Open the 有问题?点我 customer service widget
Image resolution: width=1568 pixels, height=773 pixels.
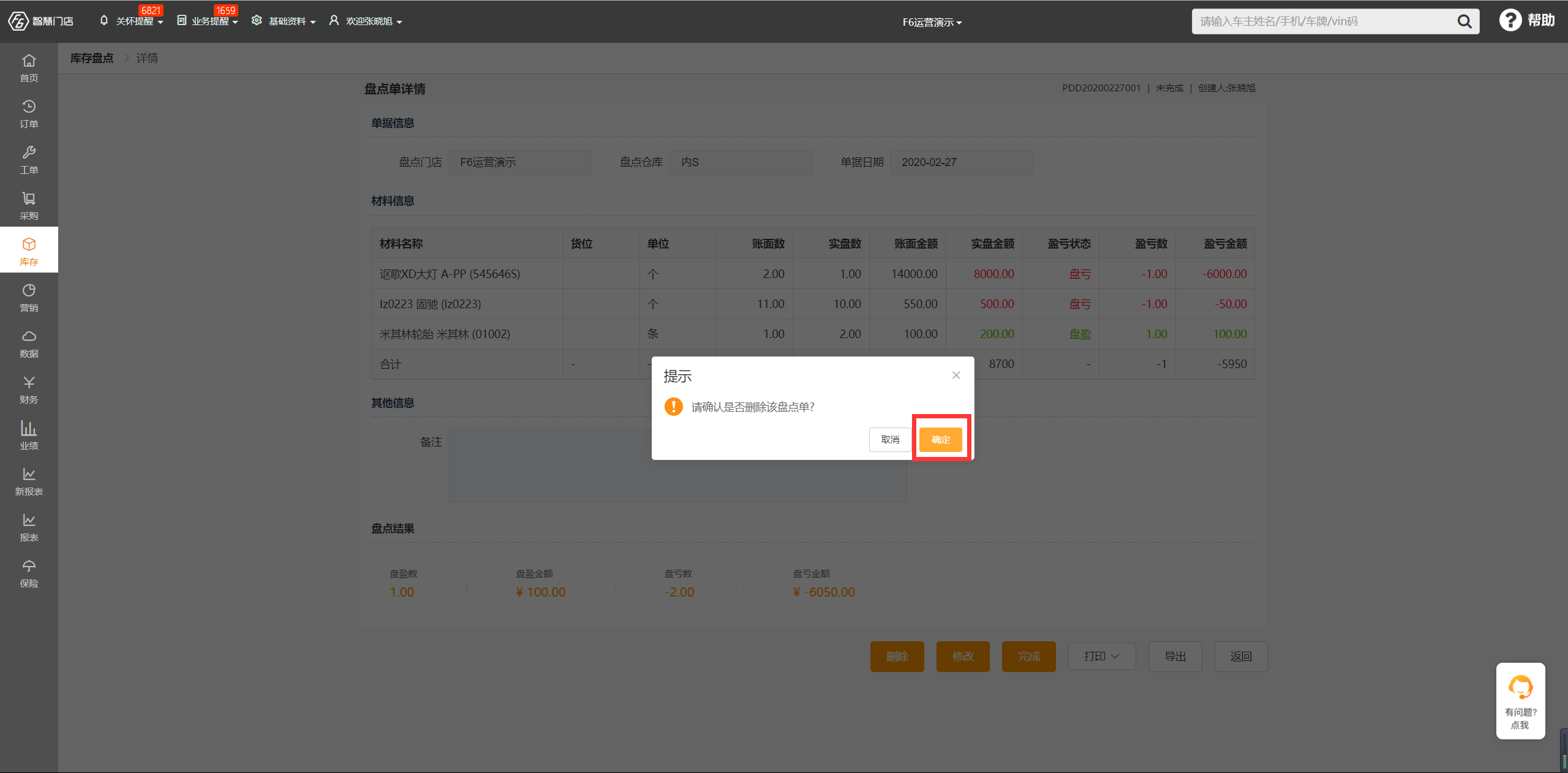pyautogui.click(x=1520, y=701)
